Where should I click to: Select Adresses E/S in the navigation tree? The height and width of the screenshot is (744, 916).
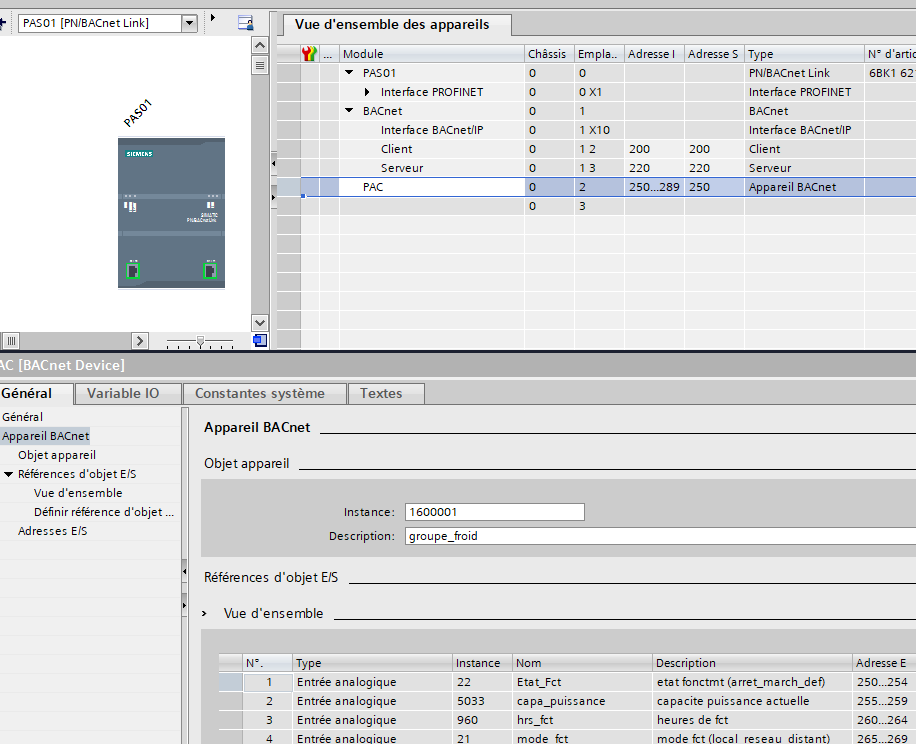coord(52,531)
